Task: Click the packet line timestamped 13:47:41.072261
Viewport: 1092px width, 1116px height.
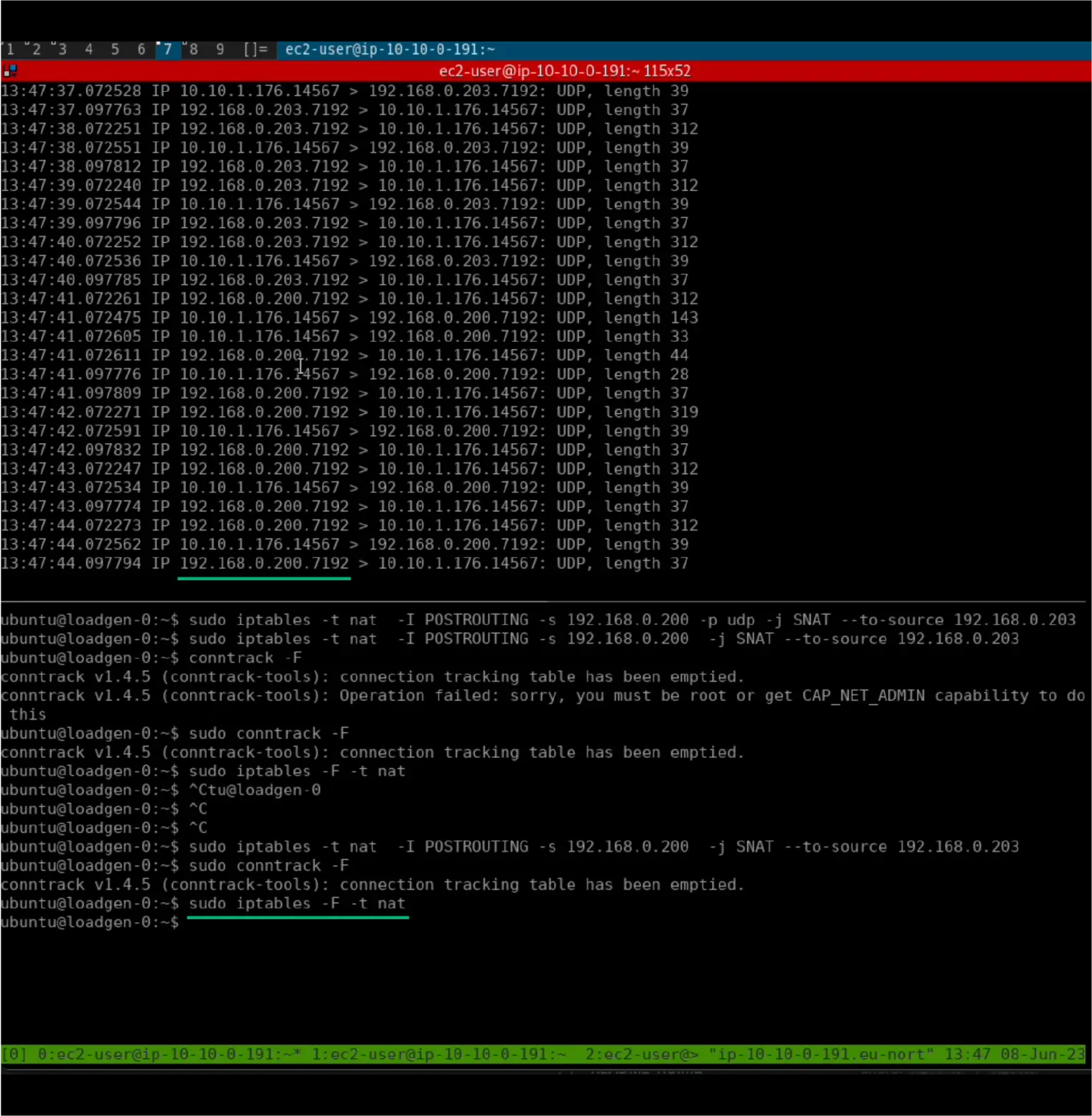Action: 350,299
